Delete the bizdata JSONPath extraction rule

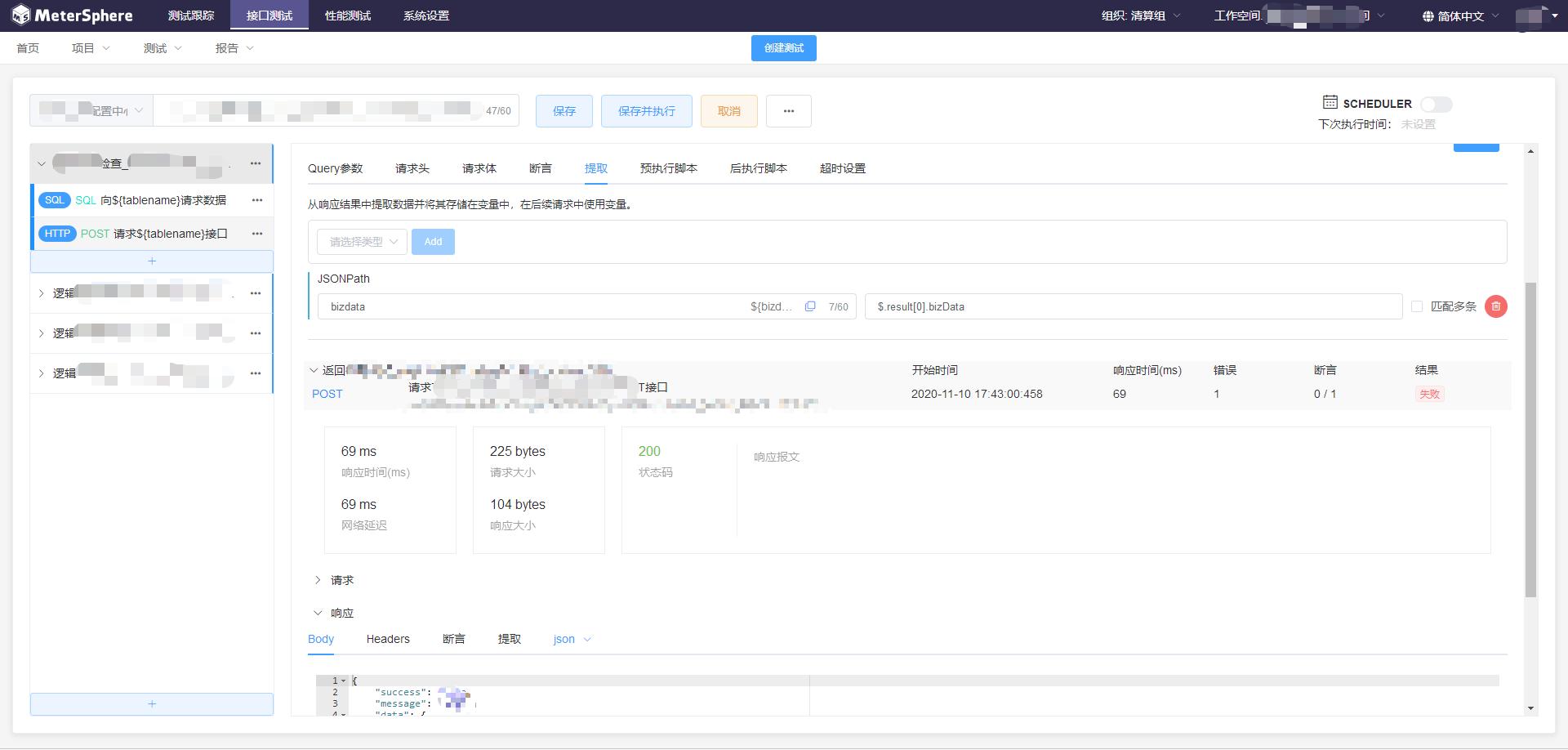pyautogui.click(x=1496, y=306)
